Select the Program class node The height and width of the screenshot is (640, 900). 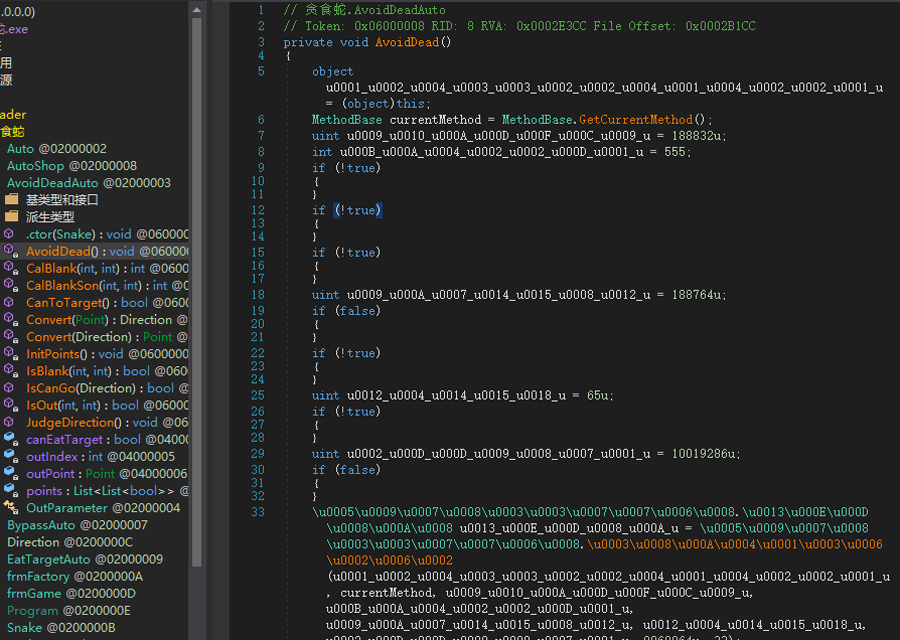click(x=69, y=611)
